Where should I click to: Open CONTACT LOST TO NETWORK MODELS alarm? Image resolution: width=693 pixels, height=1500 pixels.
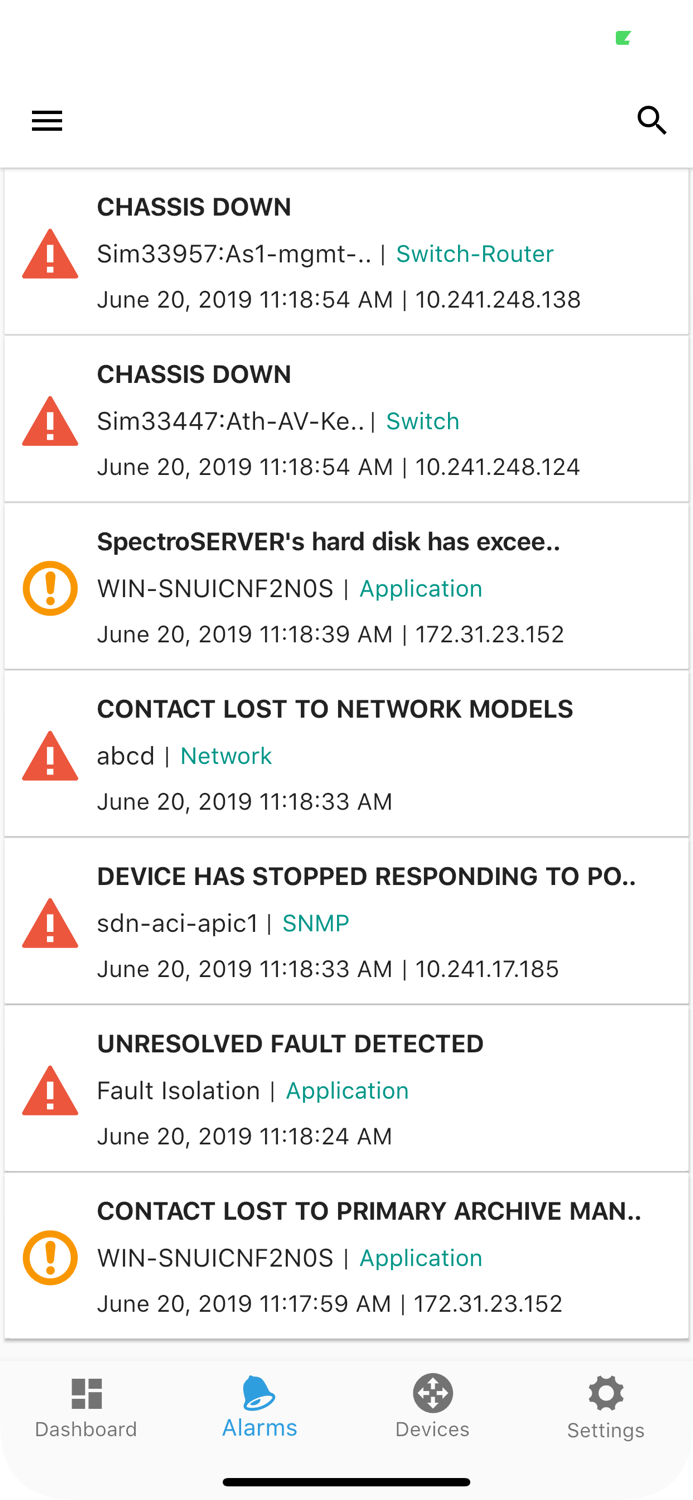point(335,709)
